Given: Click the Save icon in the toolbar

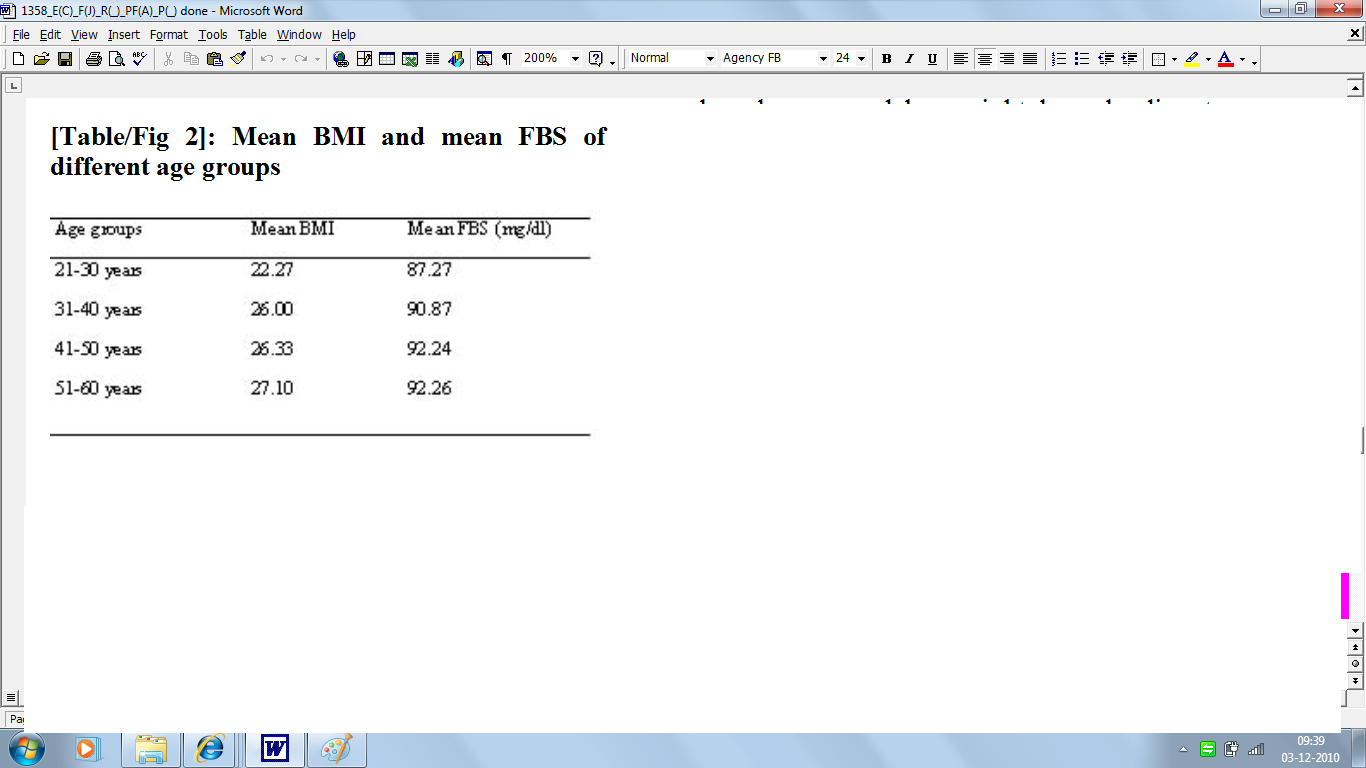Looking at the screenshot, I should click(65, 59).
